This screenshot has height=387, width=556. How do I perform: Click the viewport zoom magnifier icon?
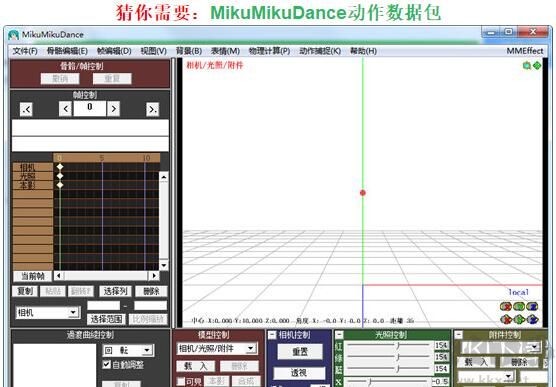[527, 66]
